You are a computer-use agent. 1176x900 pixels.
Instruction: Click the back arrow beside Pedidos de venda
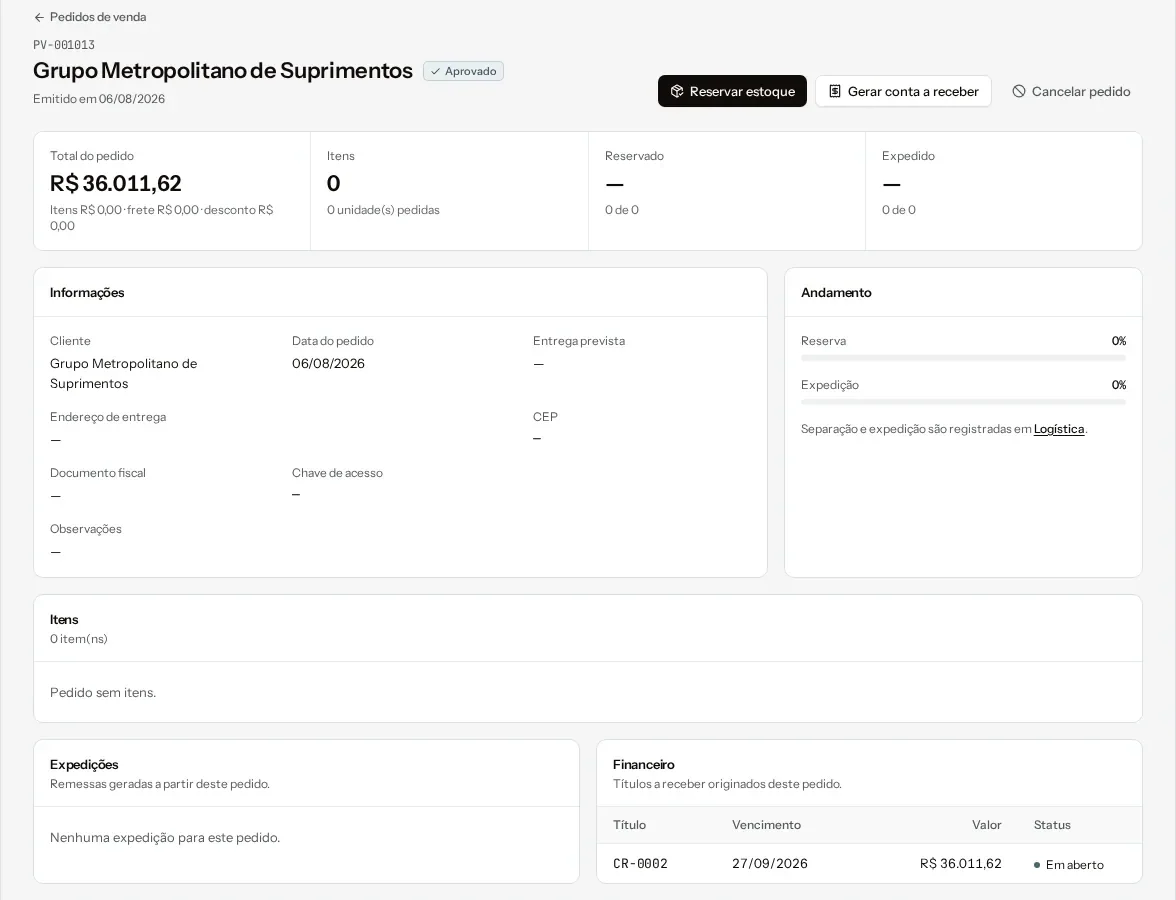coord(39,17)
